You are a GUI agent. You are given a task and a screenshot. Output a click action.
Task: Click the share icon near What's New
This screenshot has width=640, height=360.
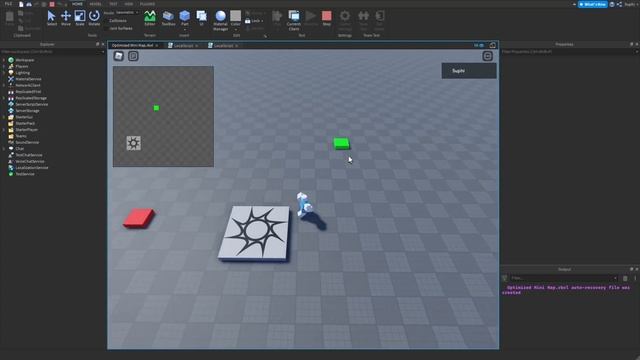pos(619,4)
